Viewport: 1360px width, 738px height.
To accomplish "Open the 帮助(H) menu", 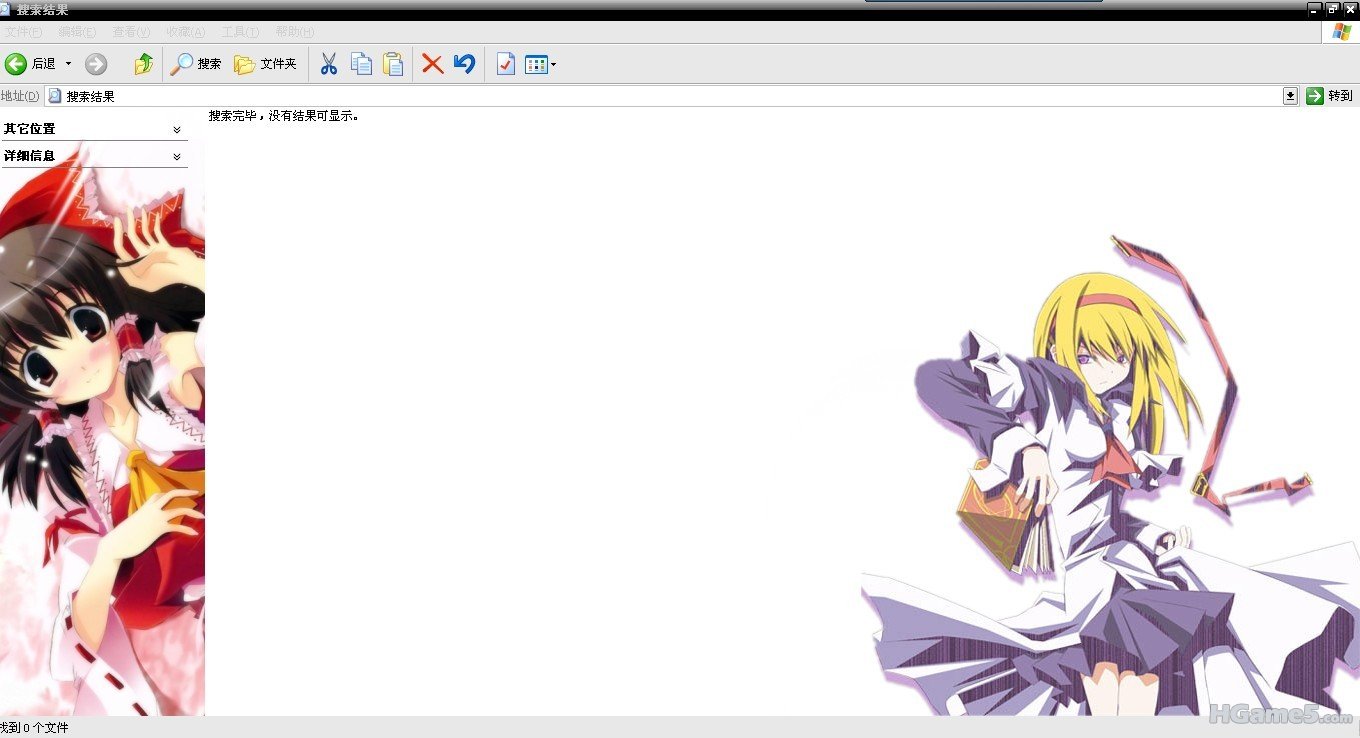I will tap(294, 32).
